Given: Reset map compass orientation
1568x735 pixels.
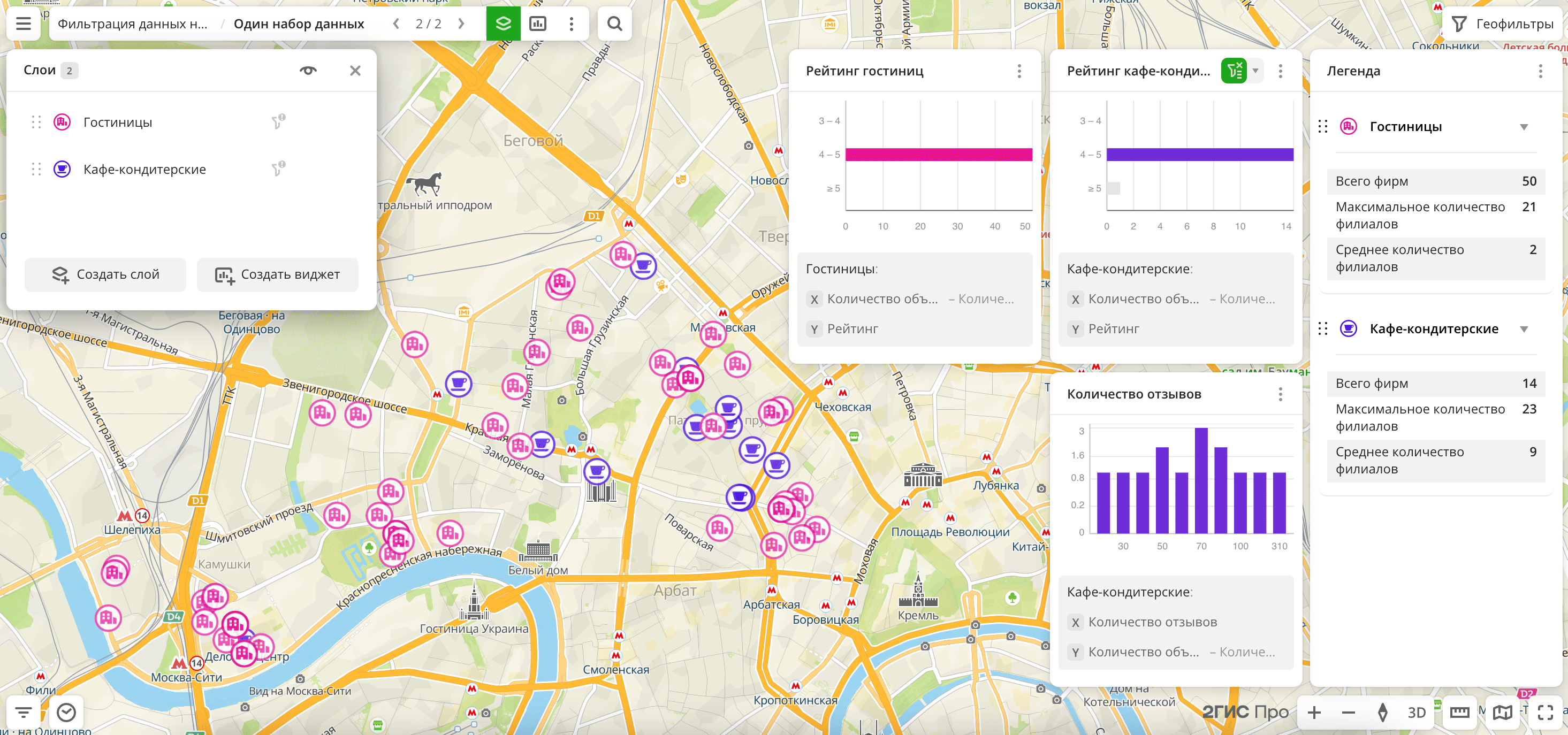Looking at the screenshot, I should (1382, 712).
